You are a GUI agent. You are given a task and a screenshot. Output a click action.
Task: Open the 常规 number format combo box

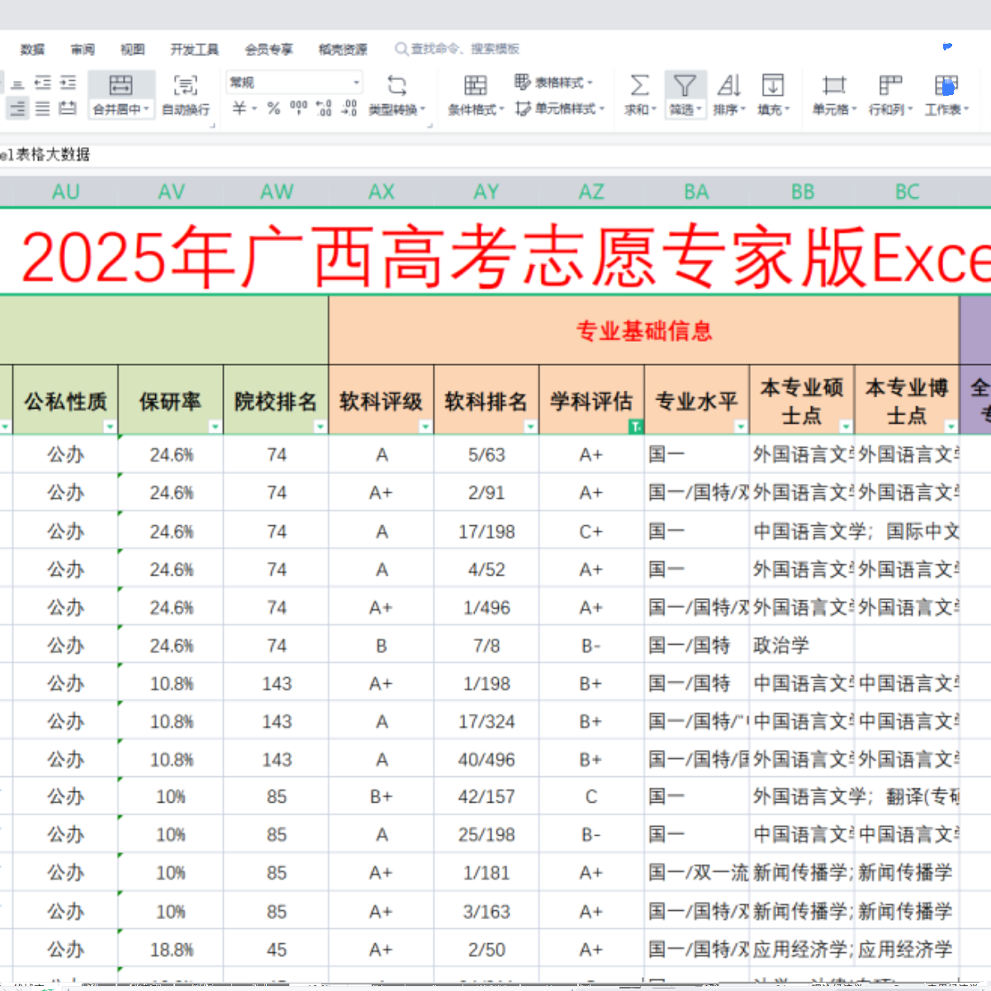tap(294, 83)
